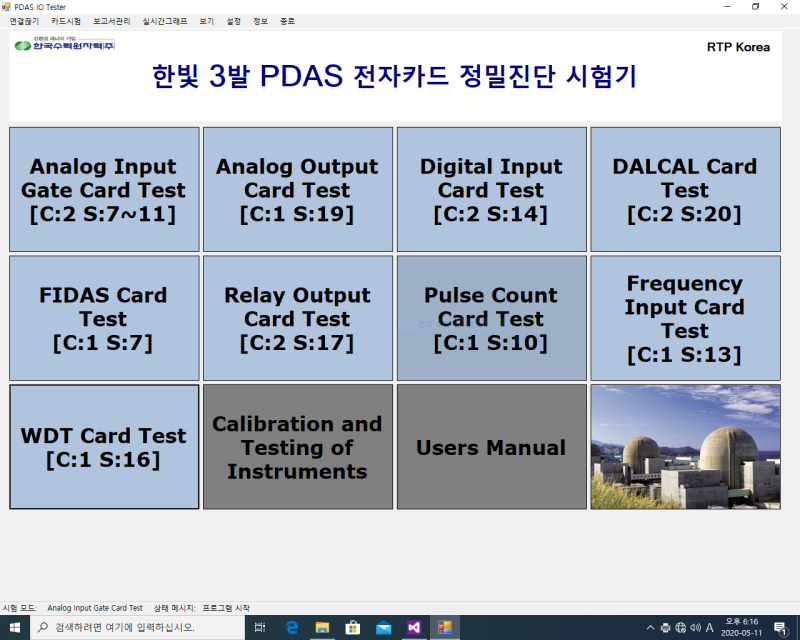This screenshot has width=800, height=640.
Task: Open the 카드시험 menu
Action: (x=63, y=20)
